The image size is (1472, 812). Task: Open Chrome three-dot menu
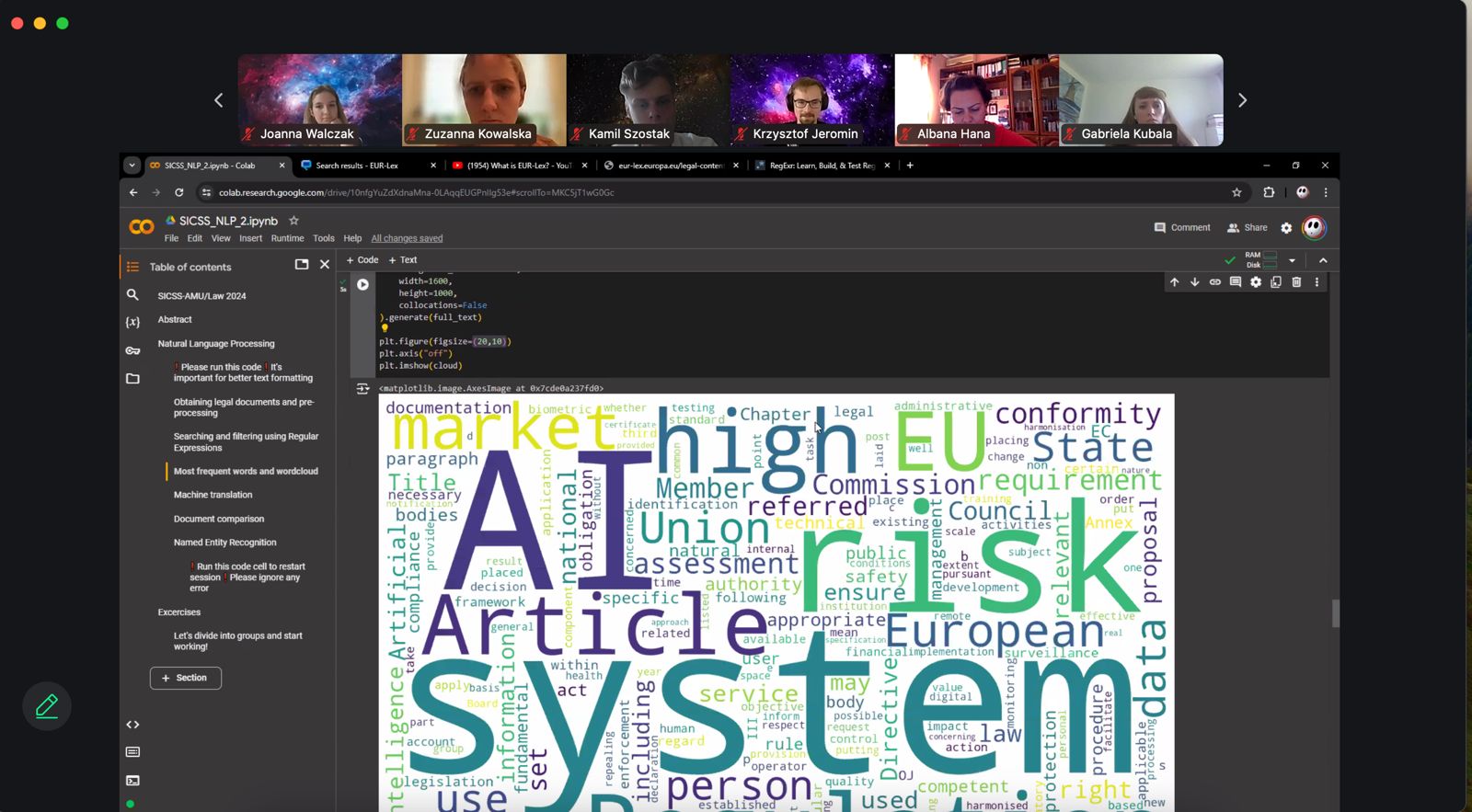[x=1326, y=192]
